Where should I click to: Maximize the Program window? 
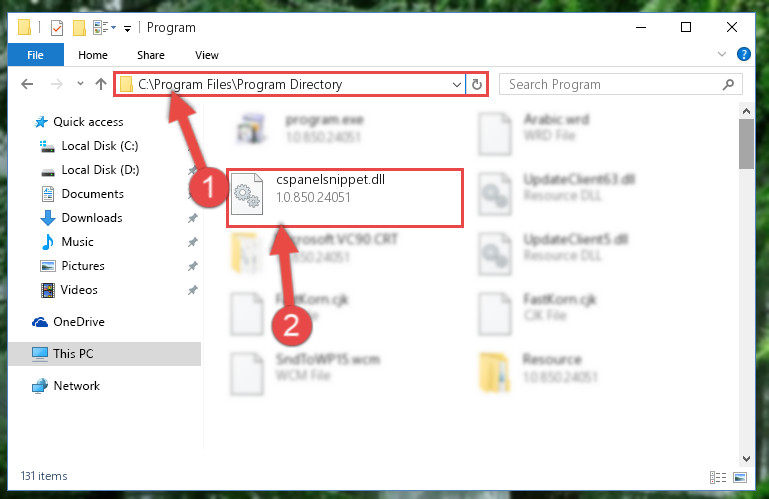click(686, 27)
